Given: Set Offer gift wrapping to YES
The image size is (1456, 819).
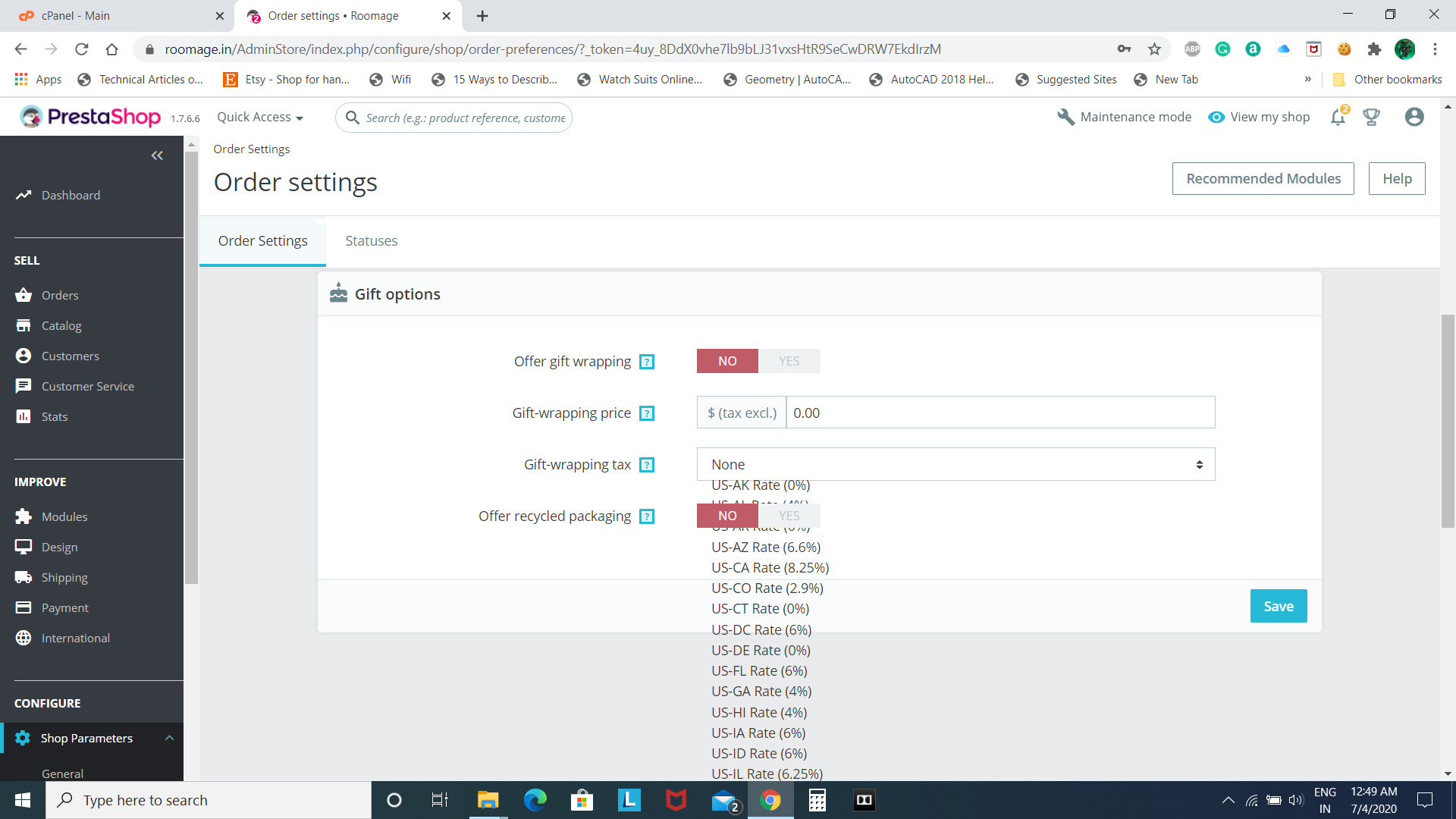Looking at the screenshot, I should click(789, 361).
